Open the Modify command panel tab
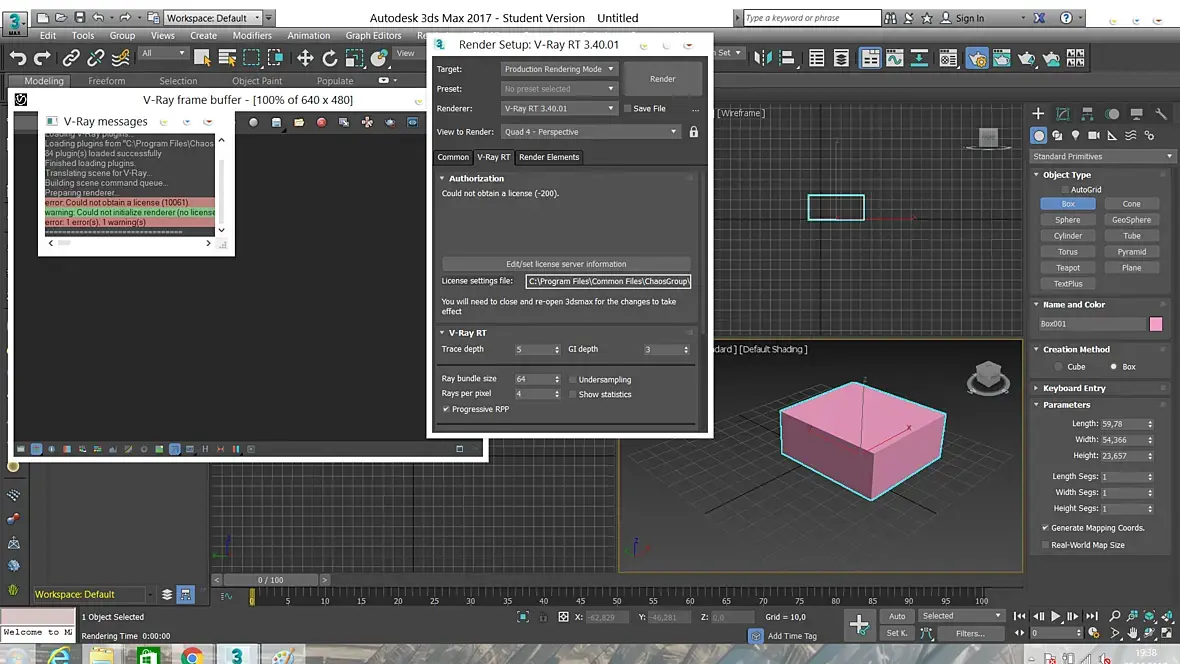 [1062, 114]
